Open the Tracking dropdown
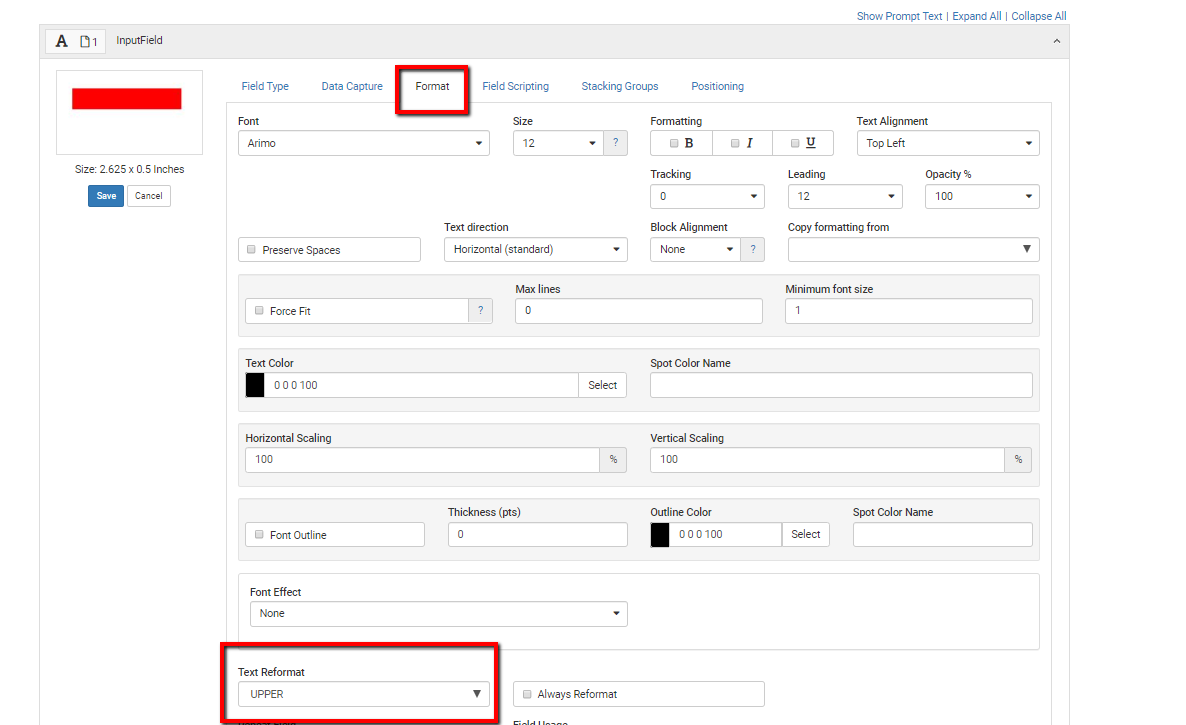1186x725 pixels. point(707,197)
